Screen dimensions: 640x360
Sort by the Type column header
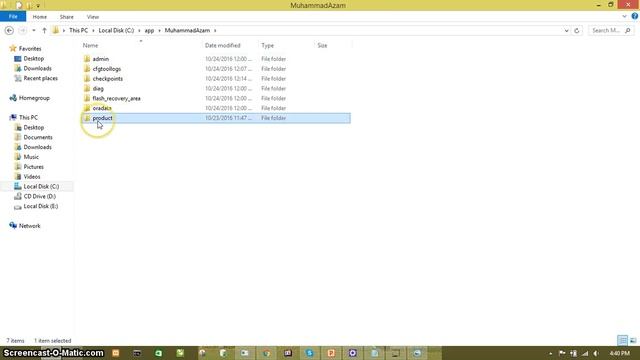267,45
